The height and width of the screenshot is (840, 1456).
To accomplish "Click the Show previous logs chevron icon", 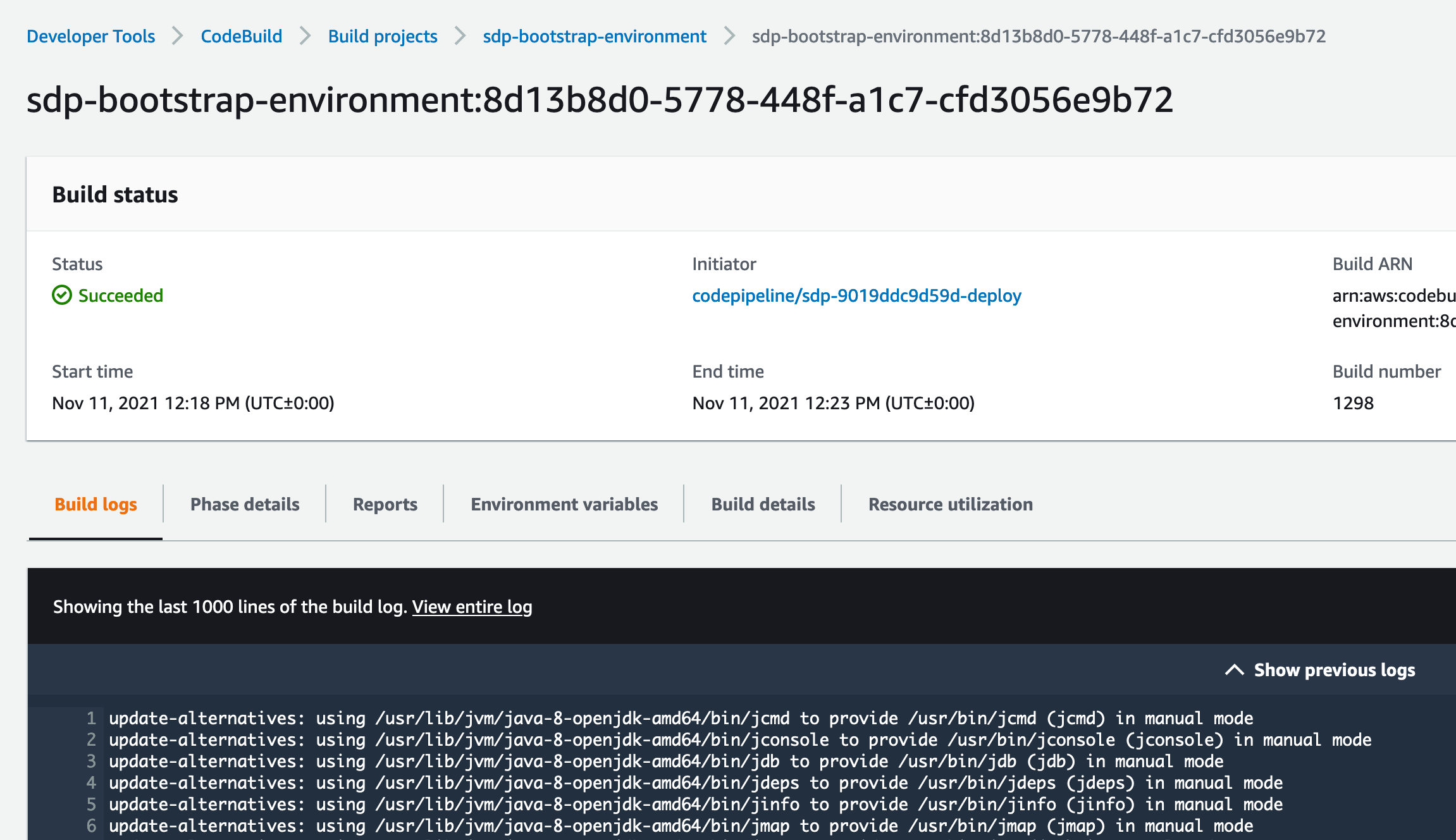I will coord(1235,670).
